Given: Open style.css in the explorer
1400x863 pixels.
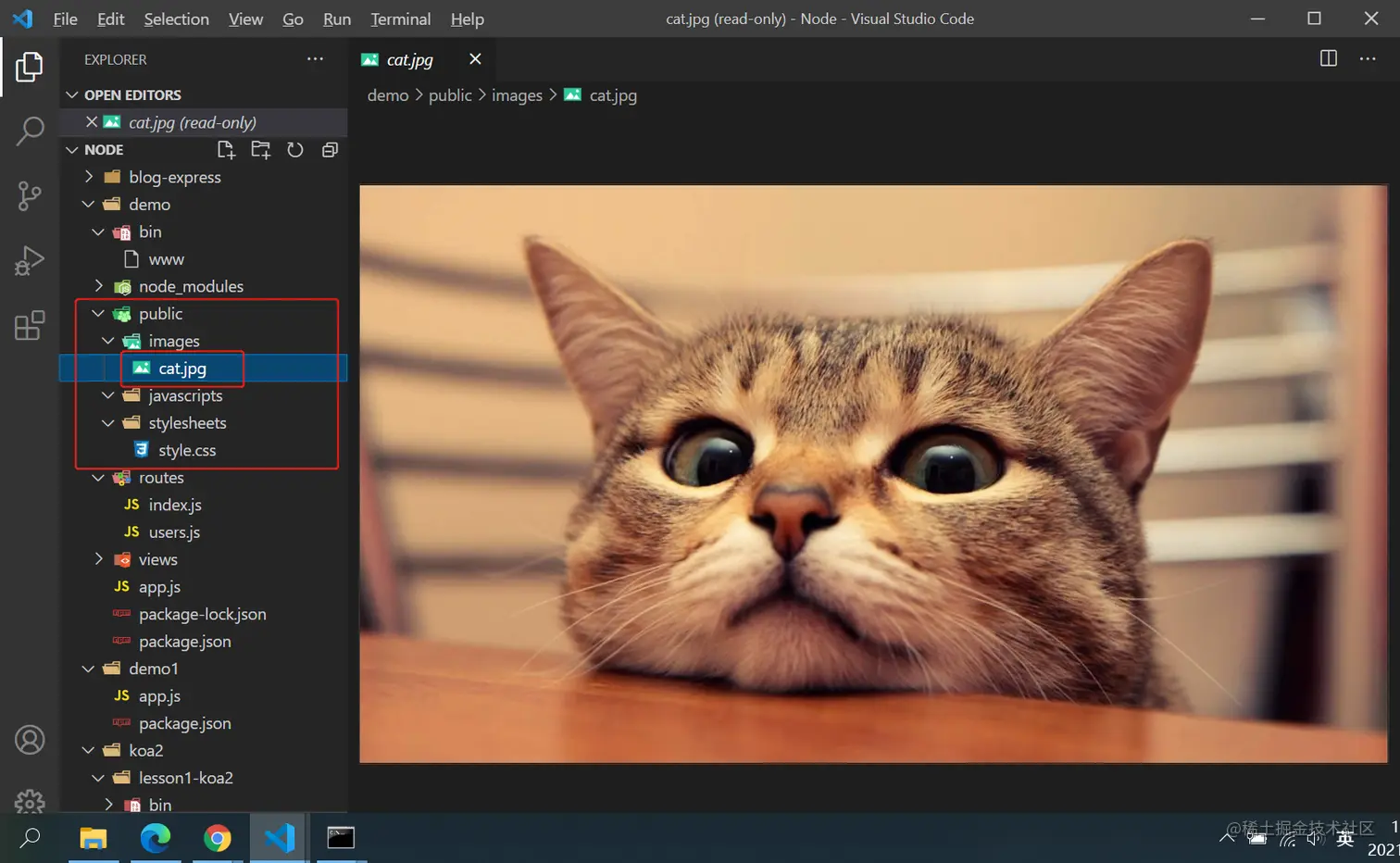Looking at the screenshot, I should click(187, 450).
